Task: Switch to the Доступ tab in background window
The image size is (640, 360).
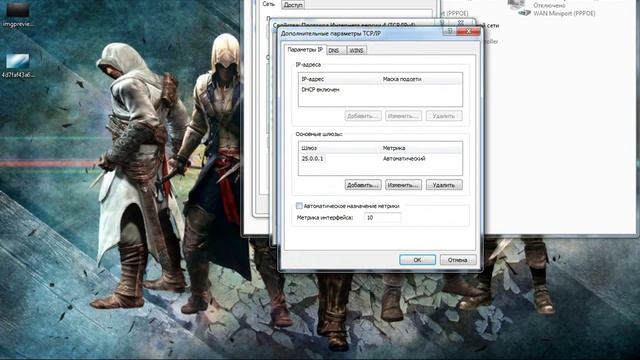Action: tap(293, 5)
